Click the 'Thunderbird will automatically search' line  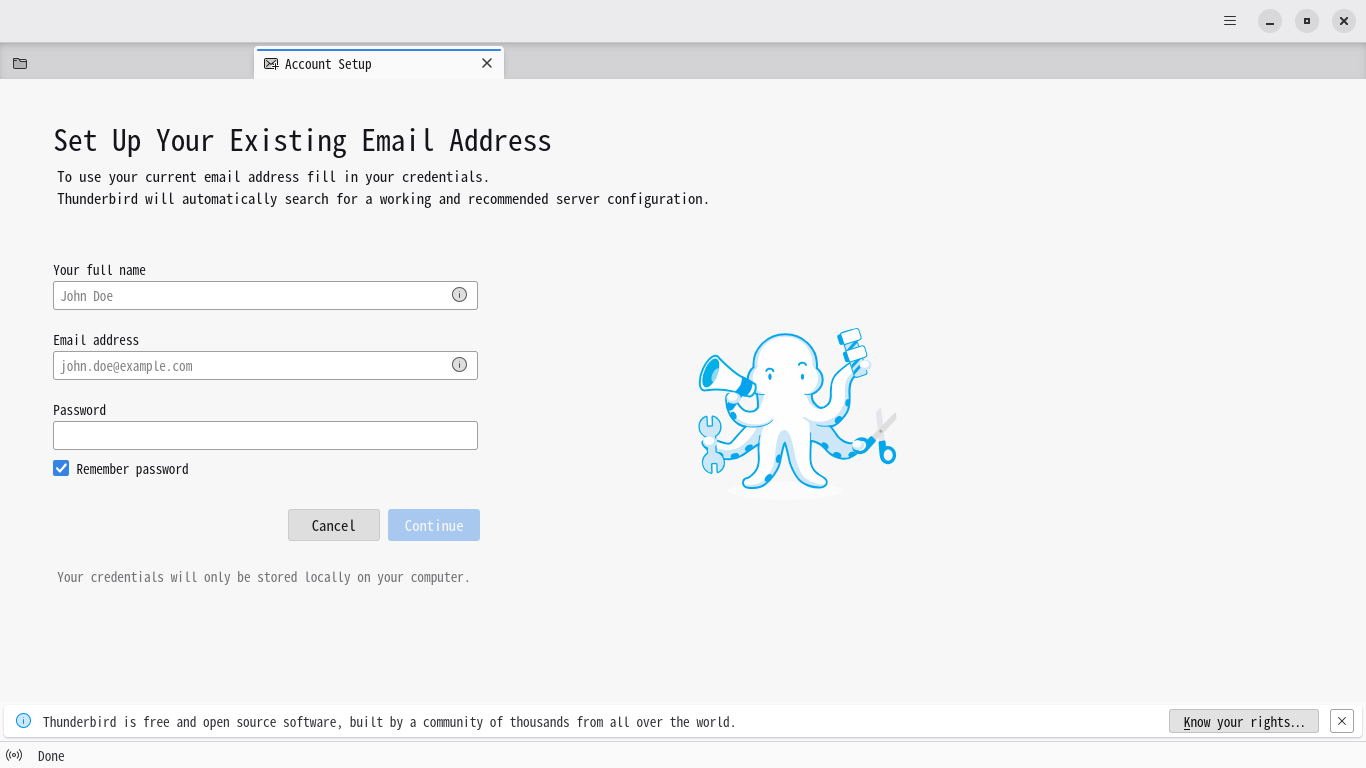(383, 199)
